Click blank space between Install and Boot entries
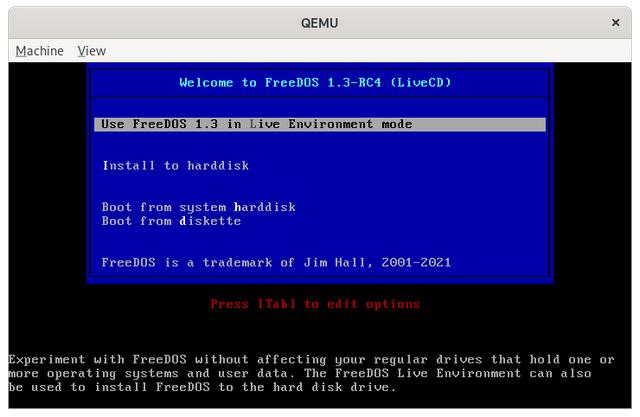 320,187
